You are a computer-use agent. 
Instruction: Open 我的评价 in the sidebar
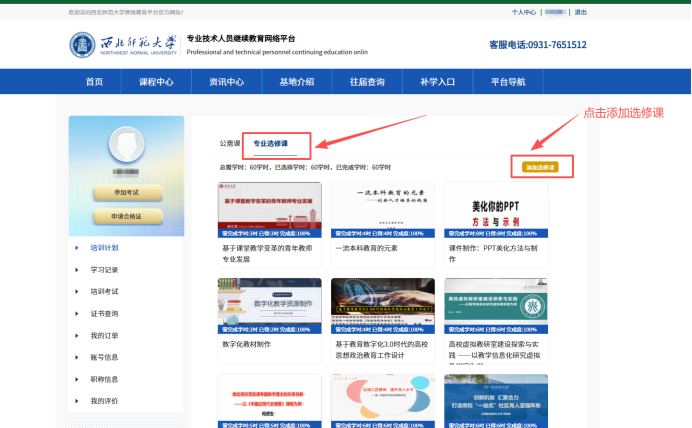click(x=105, y=401)
